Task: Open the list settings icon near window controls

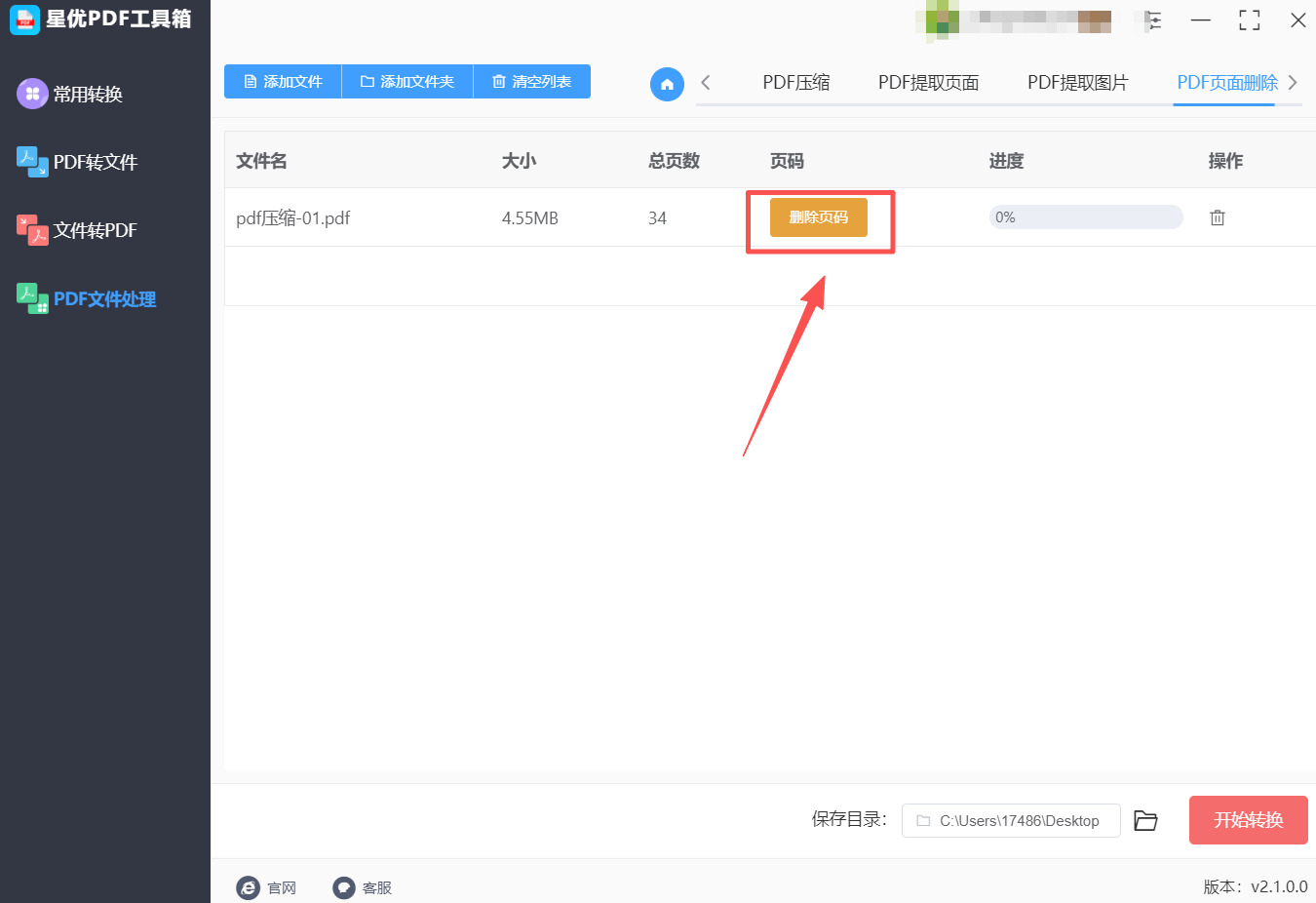Action: tap(1152, 20)
